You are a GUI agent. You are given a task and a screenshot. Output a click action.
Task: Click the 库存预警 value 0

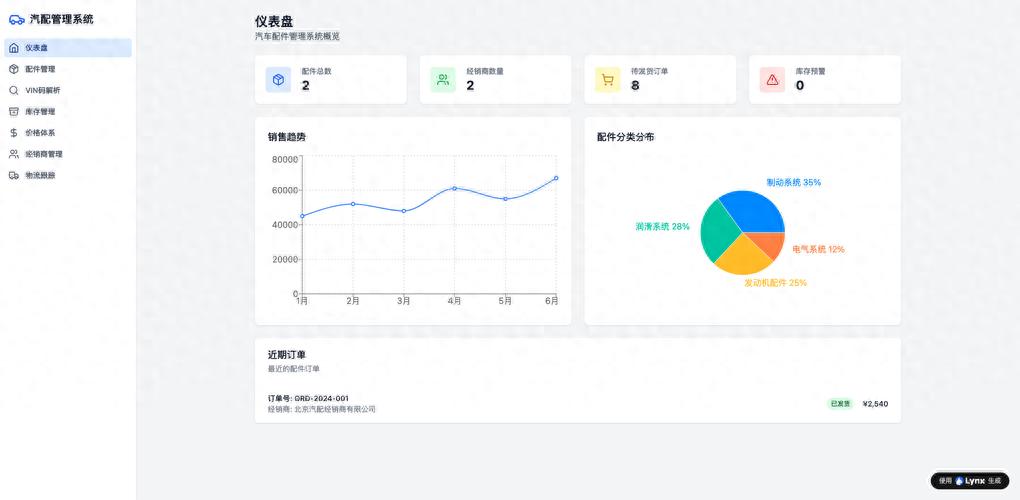[799, 86]
